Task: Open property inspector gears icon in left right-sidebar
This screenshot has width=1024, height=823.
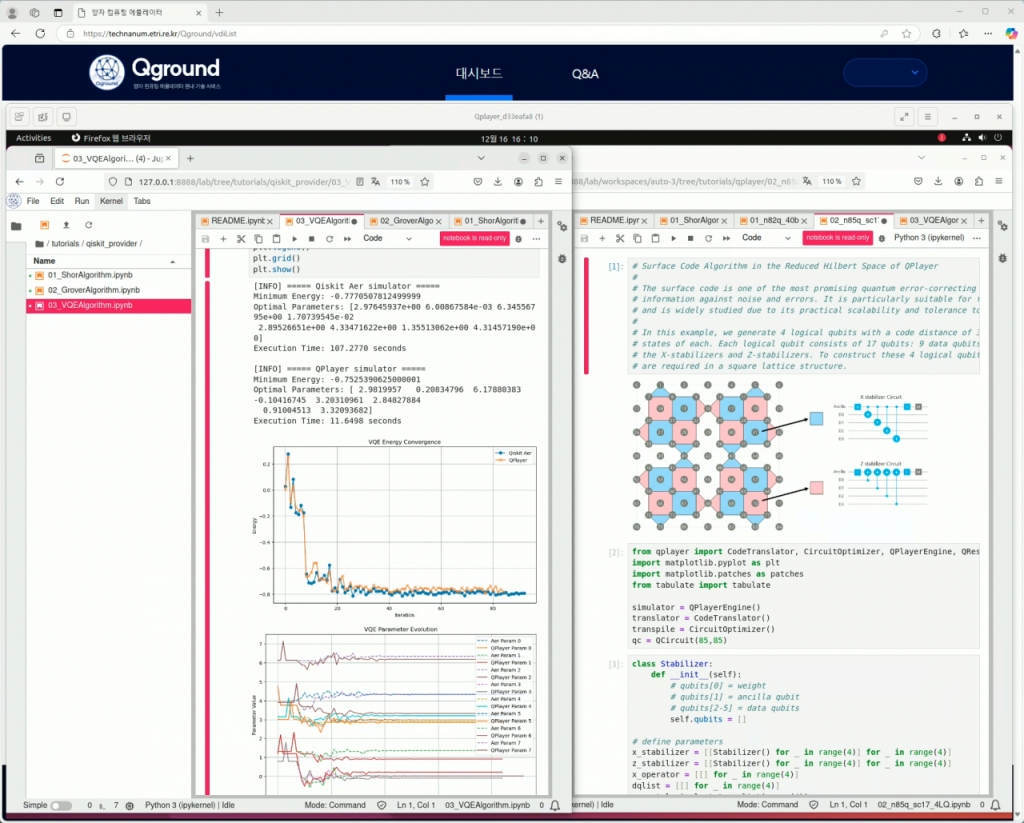Action: (562, 226)
